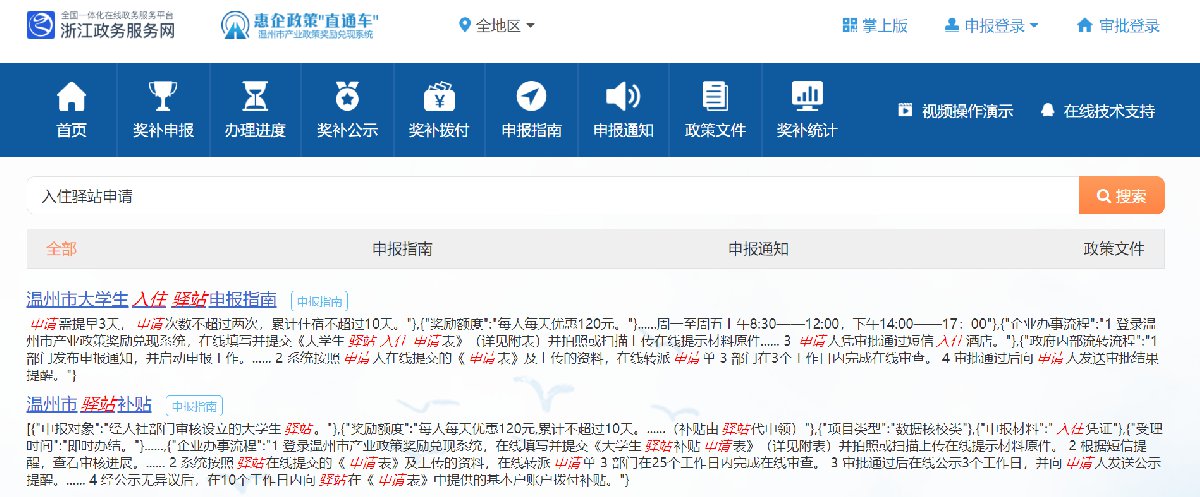
Task: Play the 视频操作演示 video demo
Action: pos(955,111)
